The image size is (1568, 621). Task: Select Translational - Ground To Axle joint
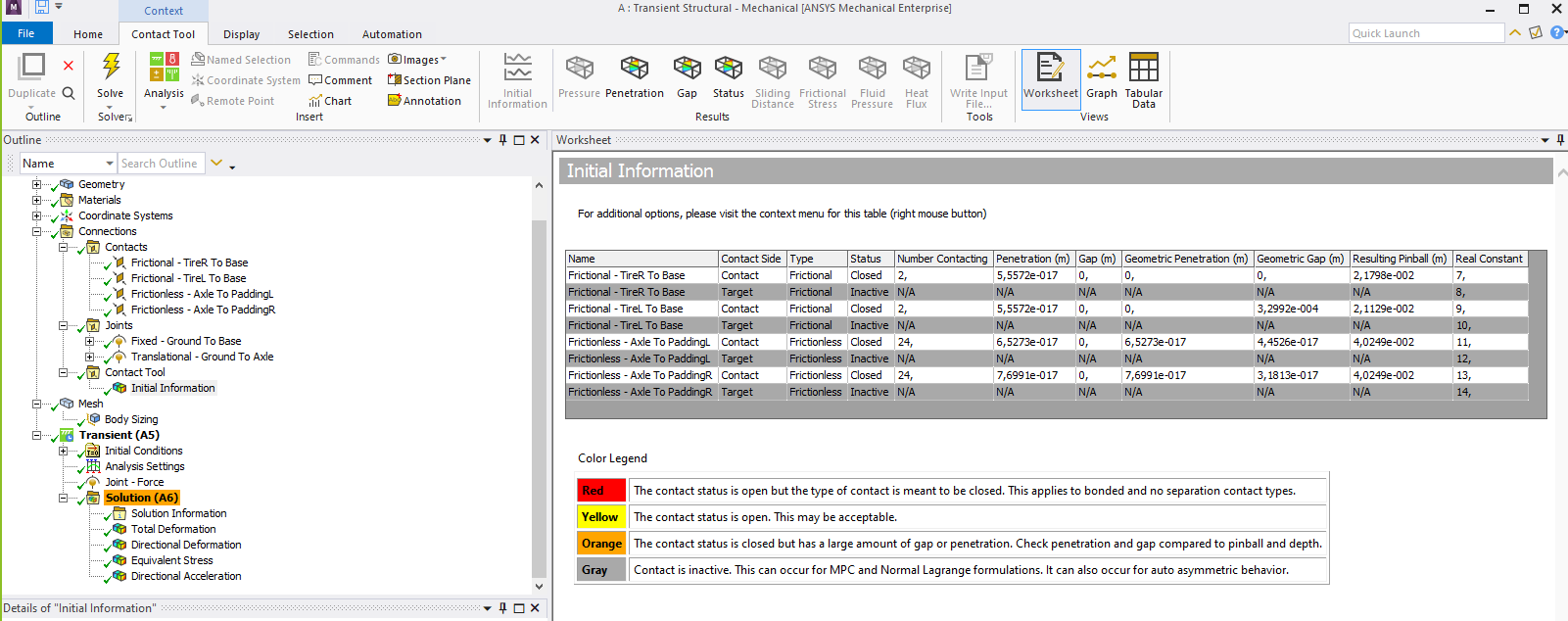pos(202,357)
